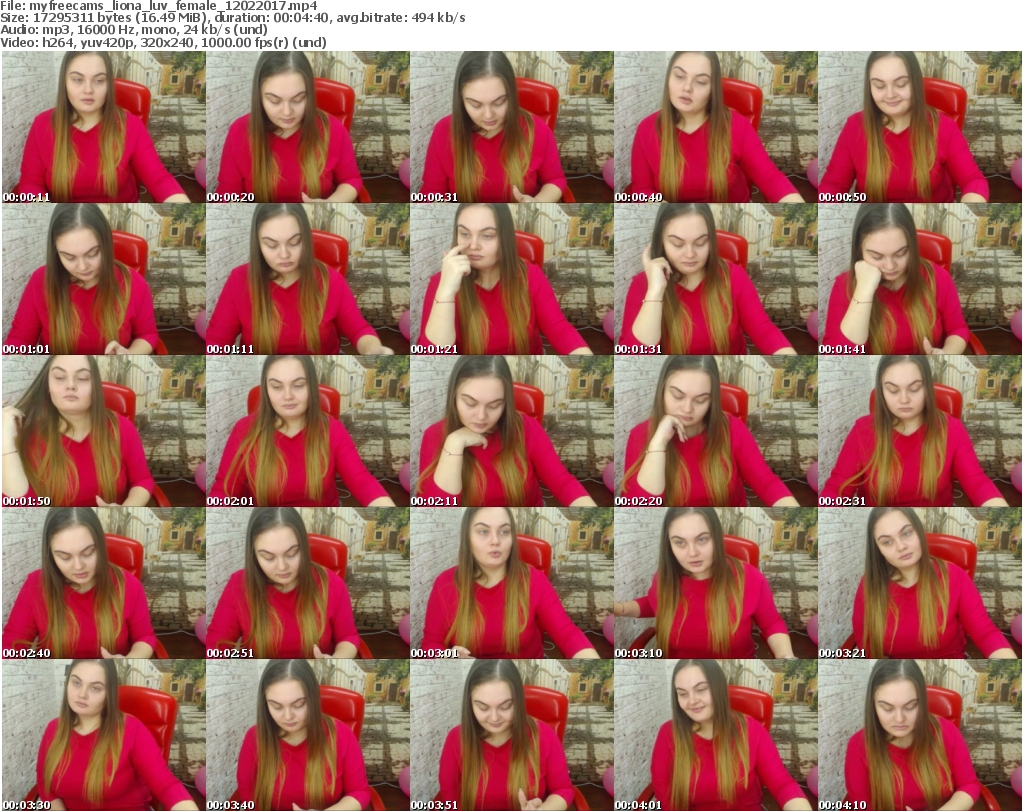The width and height of the screenshot is (1024, 811).
Task: Choose the preview frame marked 00:03:10
Action: [716, 583]
